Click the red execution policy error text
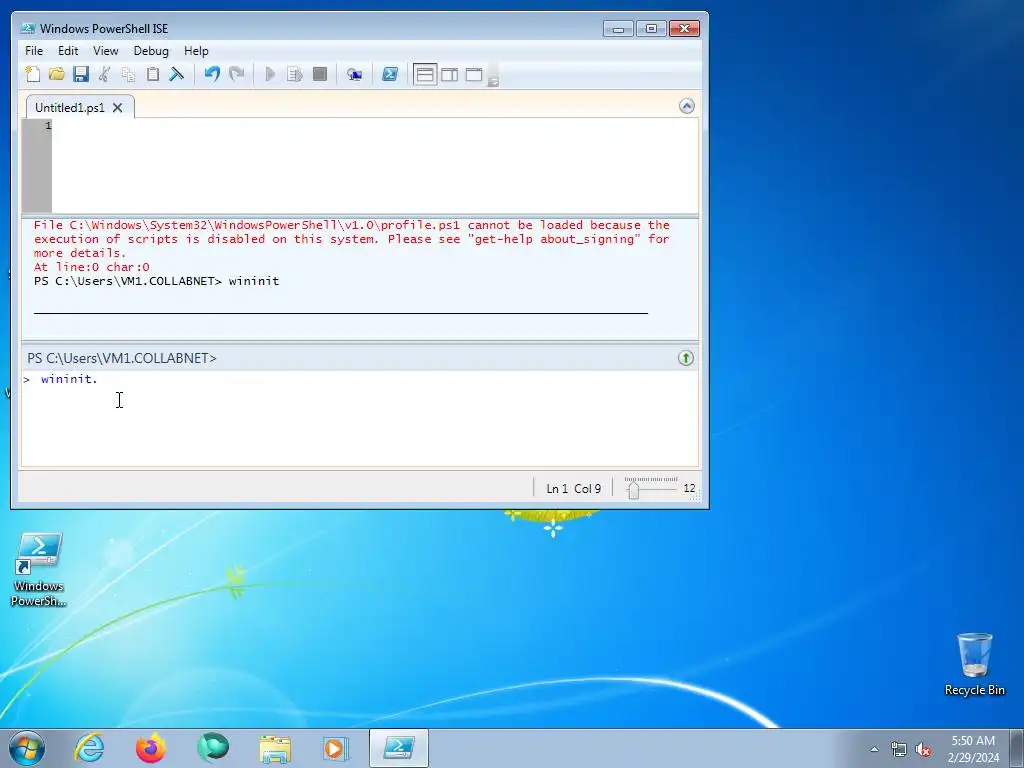The height and width of the screenshot is (768, 1024). (x=352, y=246)
